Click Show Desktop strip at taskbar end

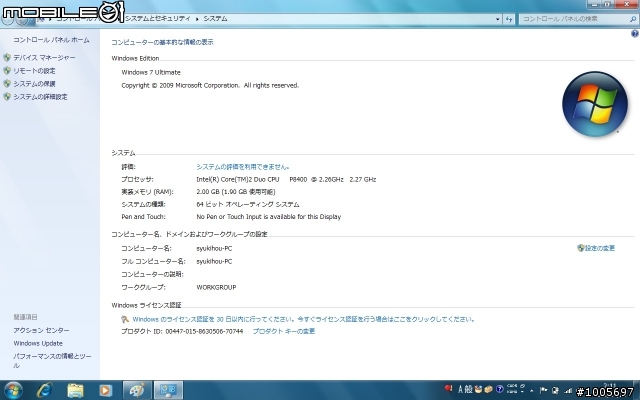coord(637,391)
